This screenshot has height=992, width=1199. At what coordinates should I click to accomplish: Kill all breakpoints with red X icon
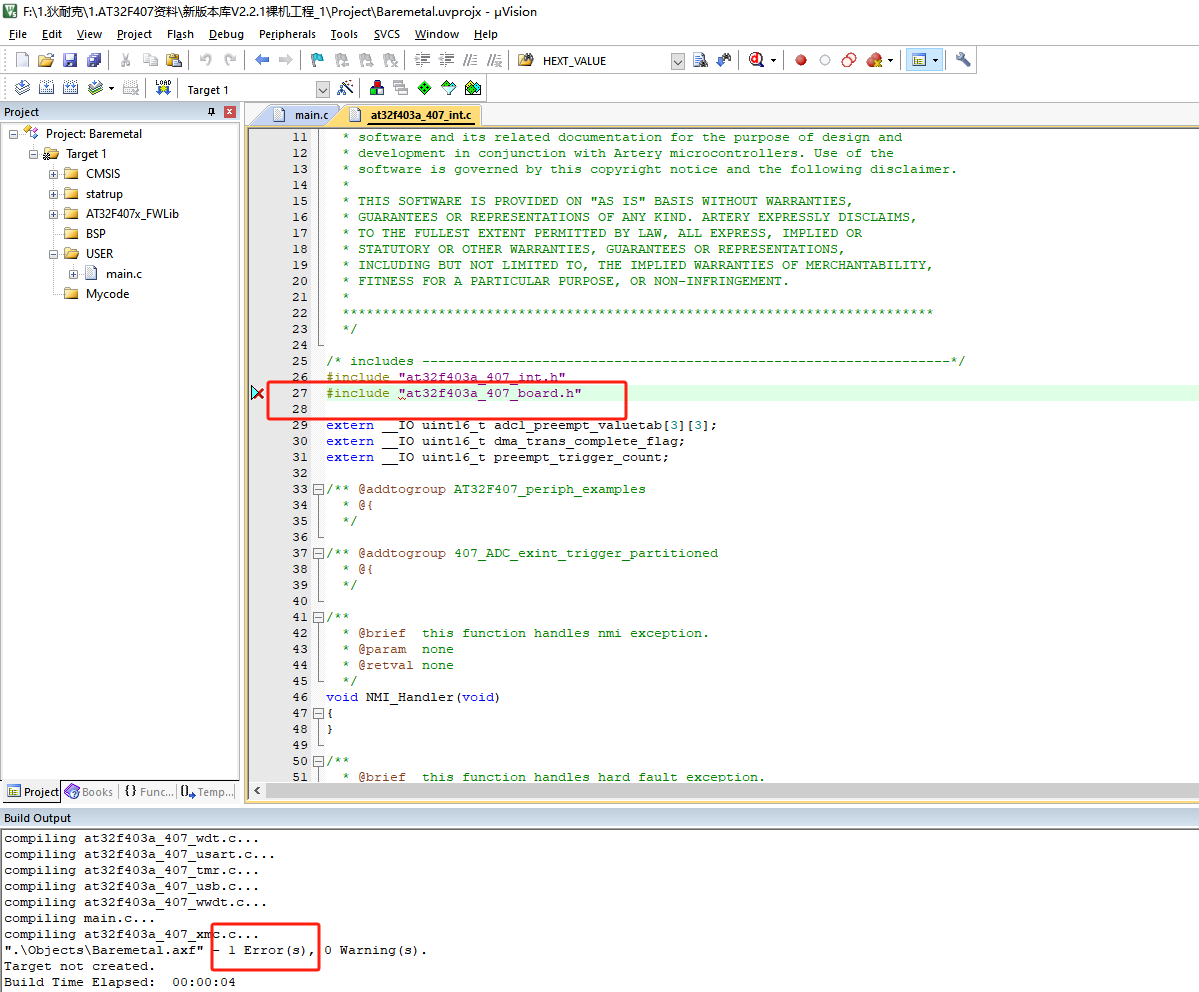[874, 60]
